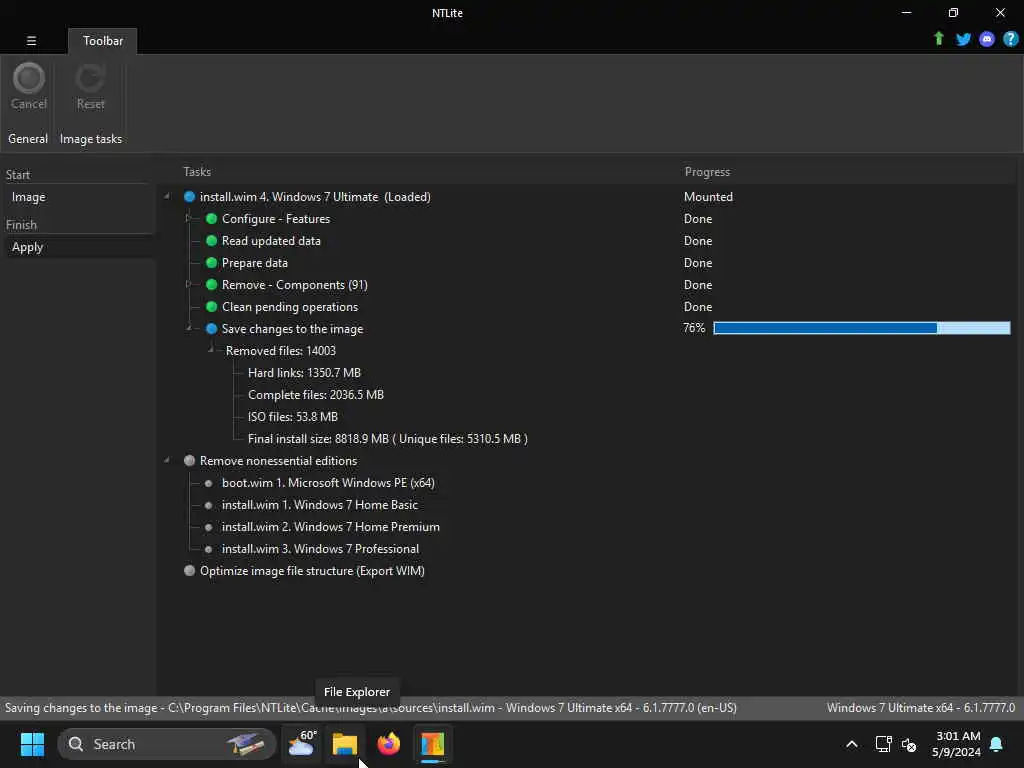Click green status dot for Configure - Features
This screenshot has width=1024, height=768.
(x=212, y=219)
